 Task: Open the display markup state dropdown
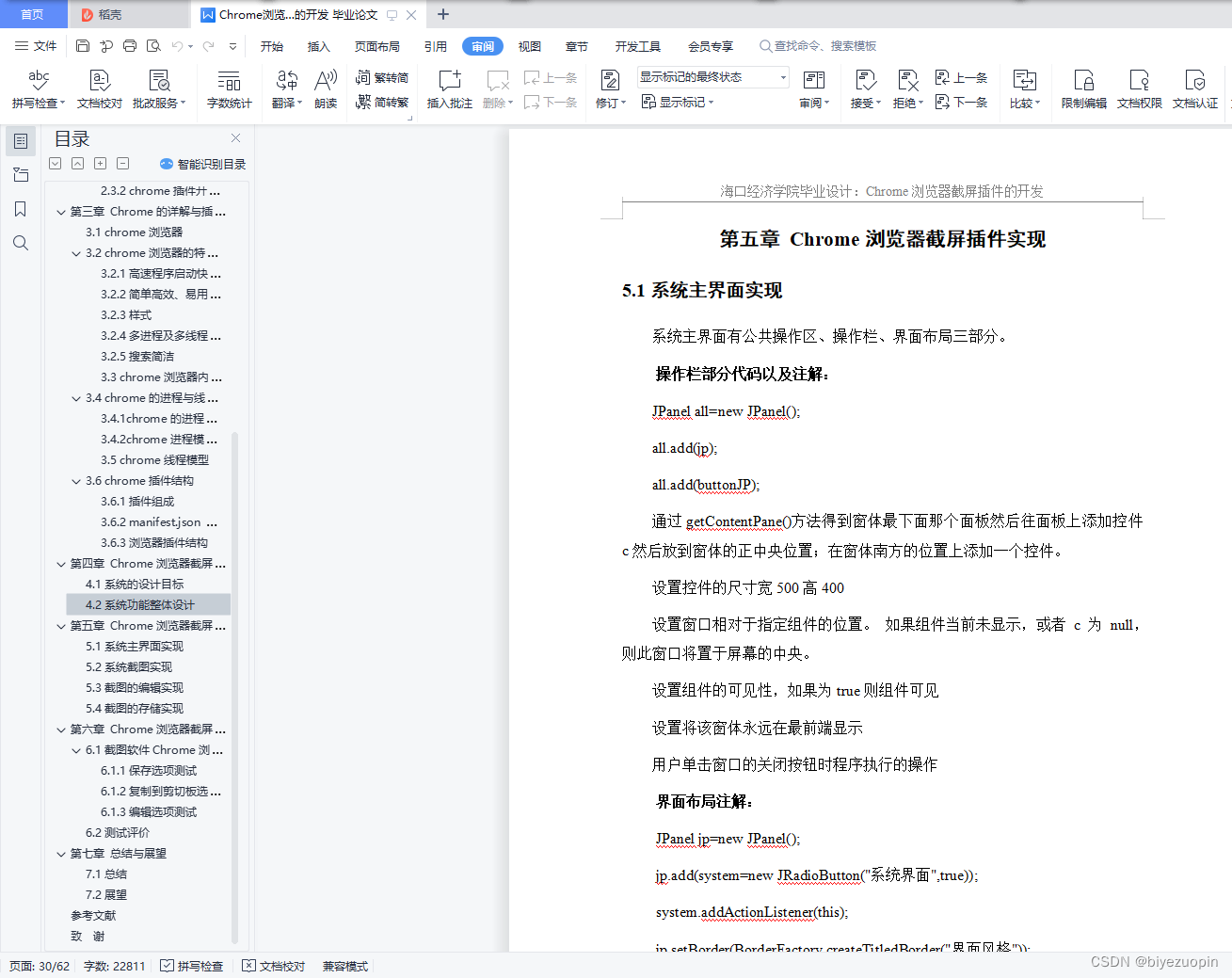pos(713,77)
